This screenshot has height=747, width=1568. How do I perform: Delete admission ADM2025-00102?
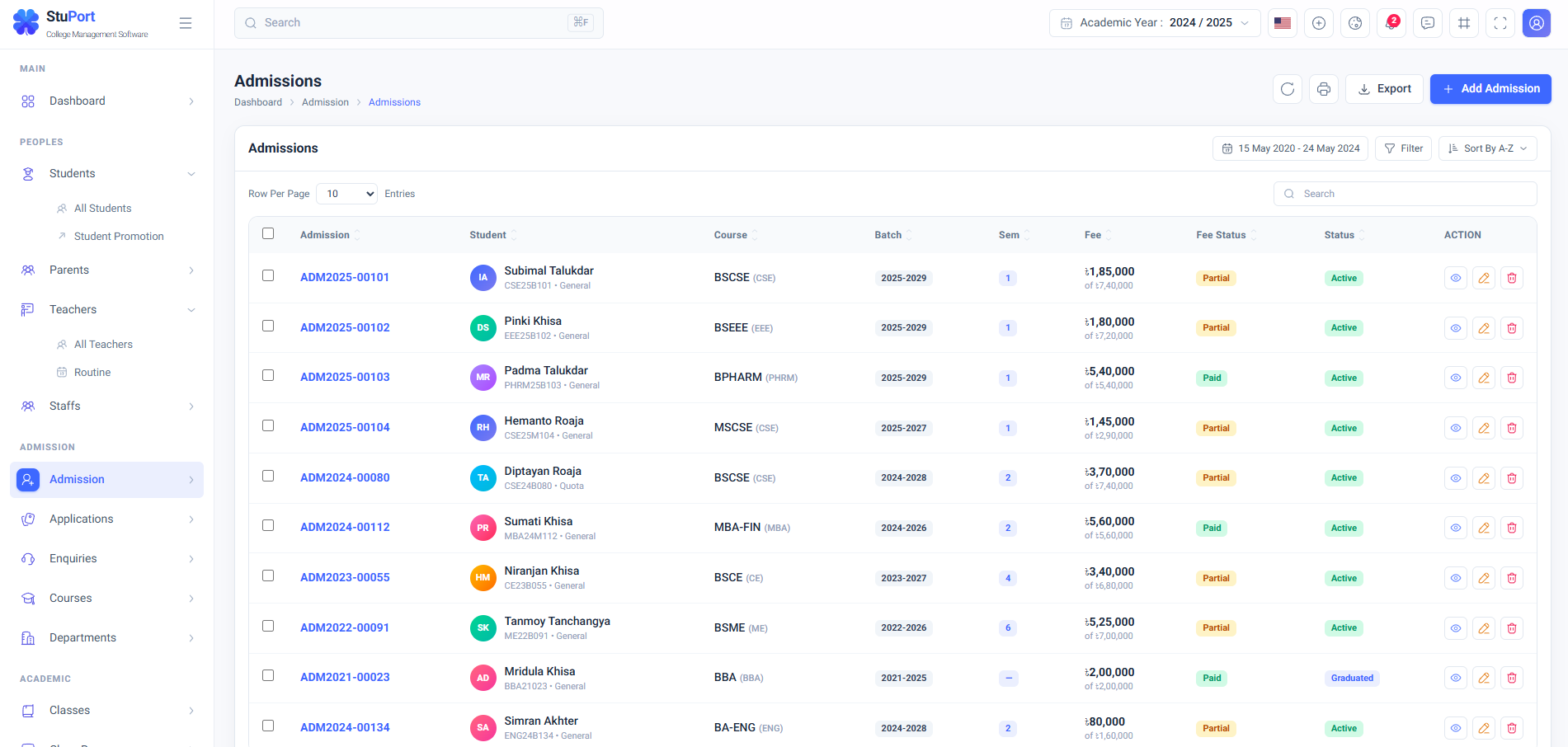pyautogui.click(x=1512, y=328)
